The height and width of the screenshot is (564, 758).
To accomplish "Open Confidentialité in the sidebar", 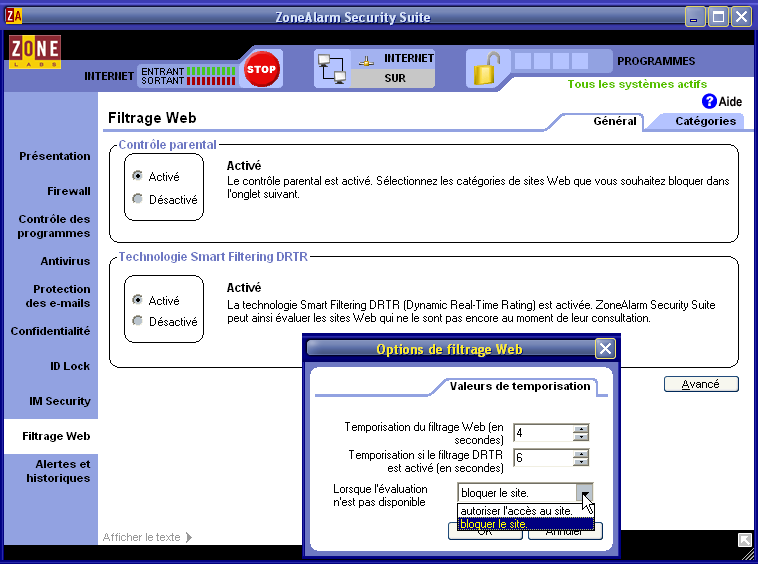I will coord(50,331).
